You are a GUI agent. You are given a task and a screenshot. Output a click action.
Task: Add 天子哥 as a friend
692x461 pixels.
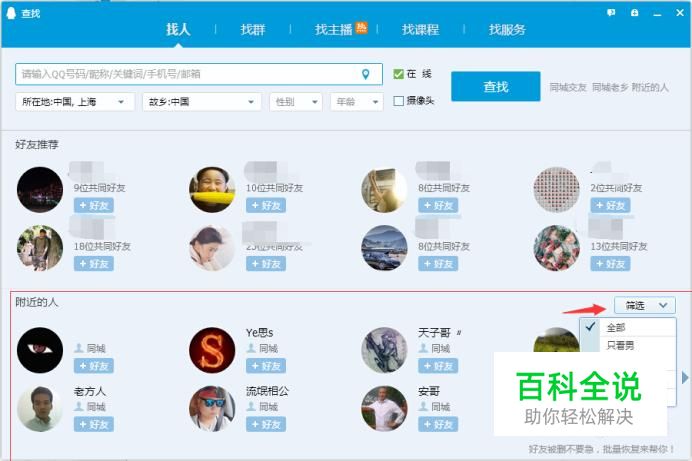tap(438, 366)
